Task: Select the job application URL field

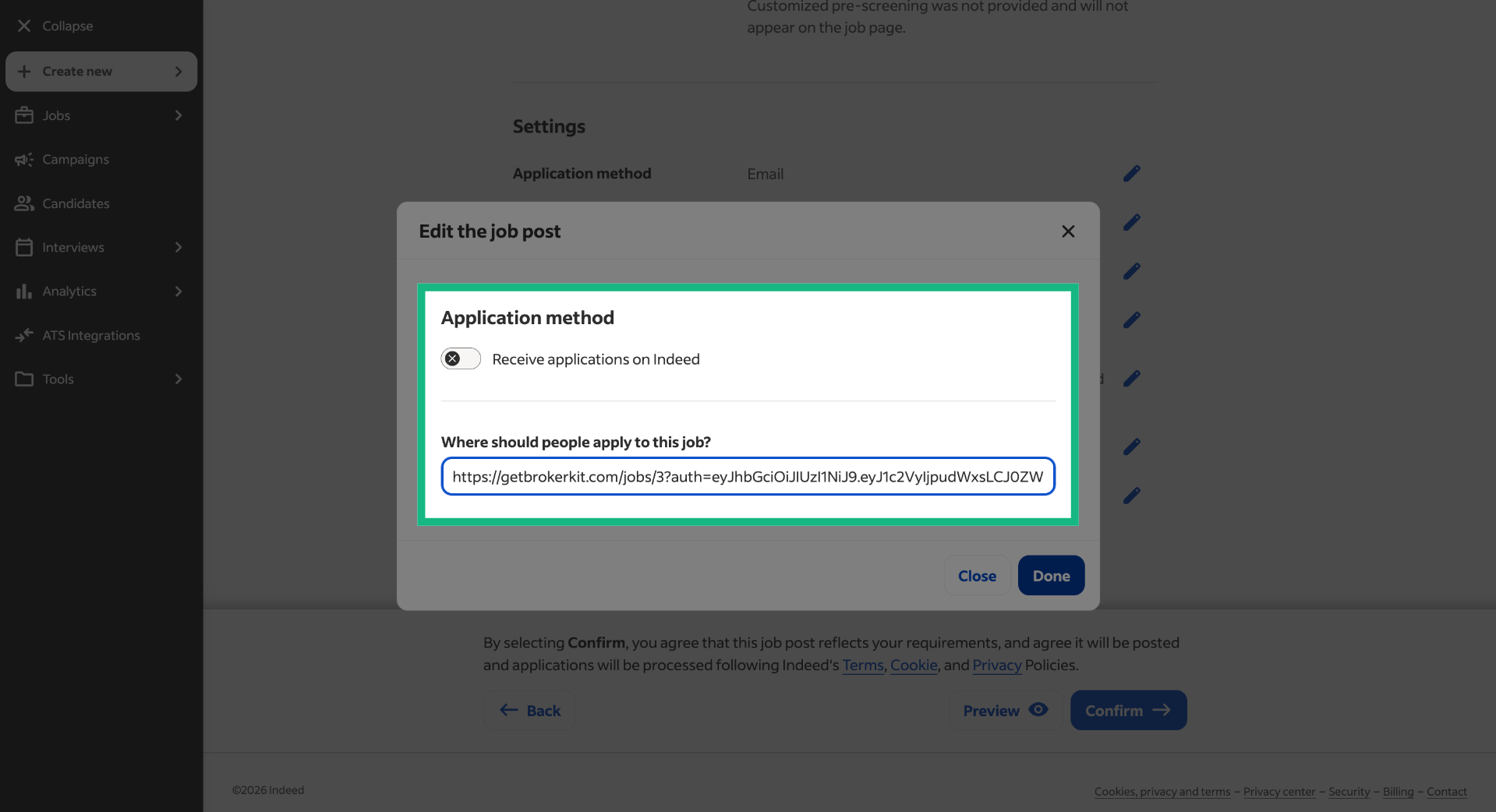Action: 748,476
